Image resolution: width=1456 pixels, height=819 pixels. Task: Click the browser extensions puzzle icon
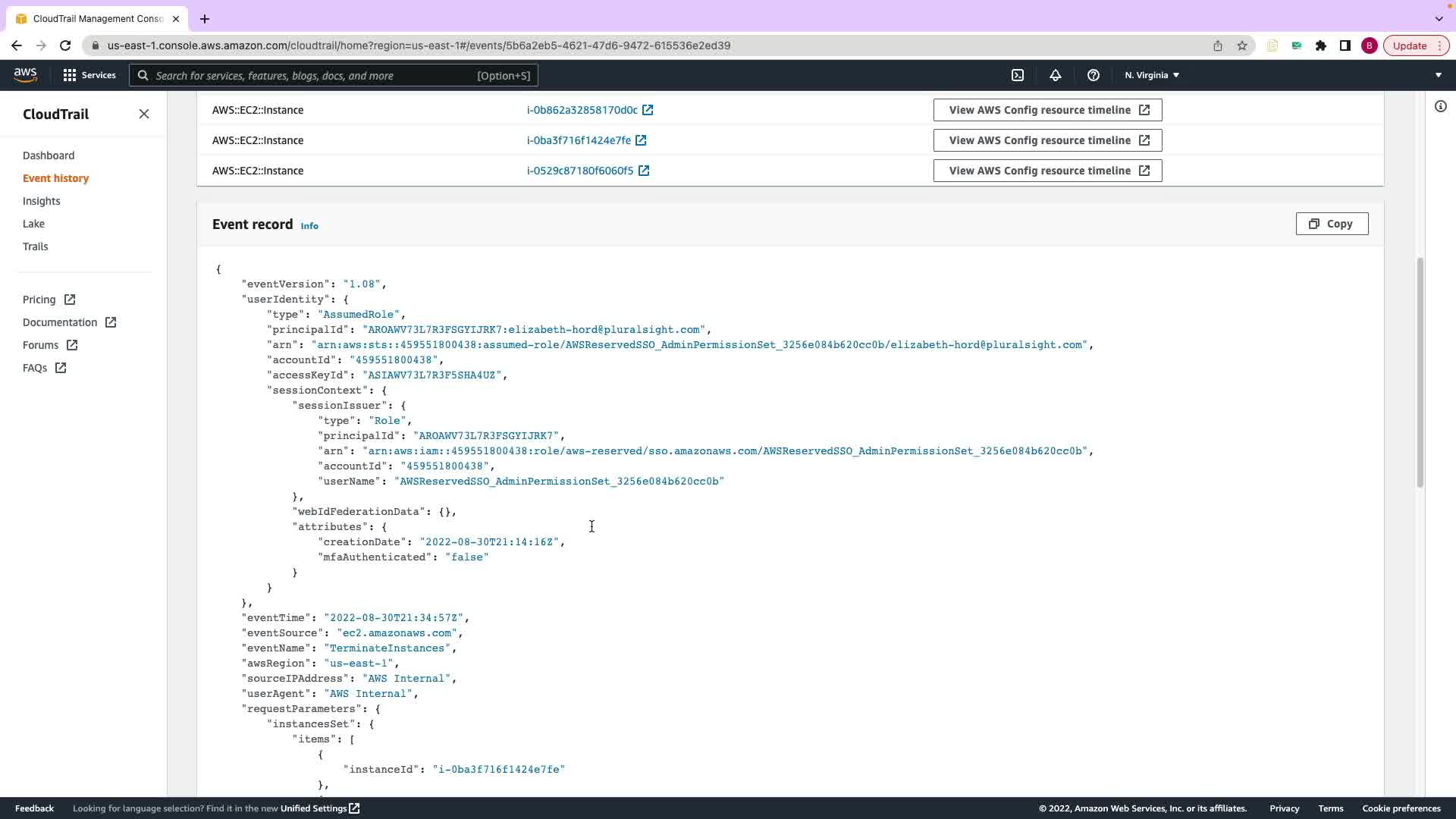pyautogui.click(x=1321, y=45)
